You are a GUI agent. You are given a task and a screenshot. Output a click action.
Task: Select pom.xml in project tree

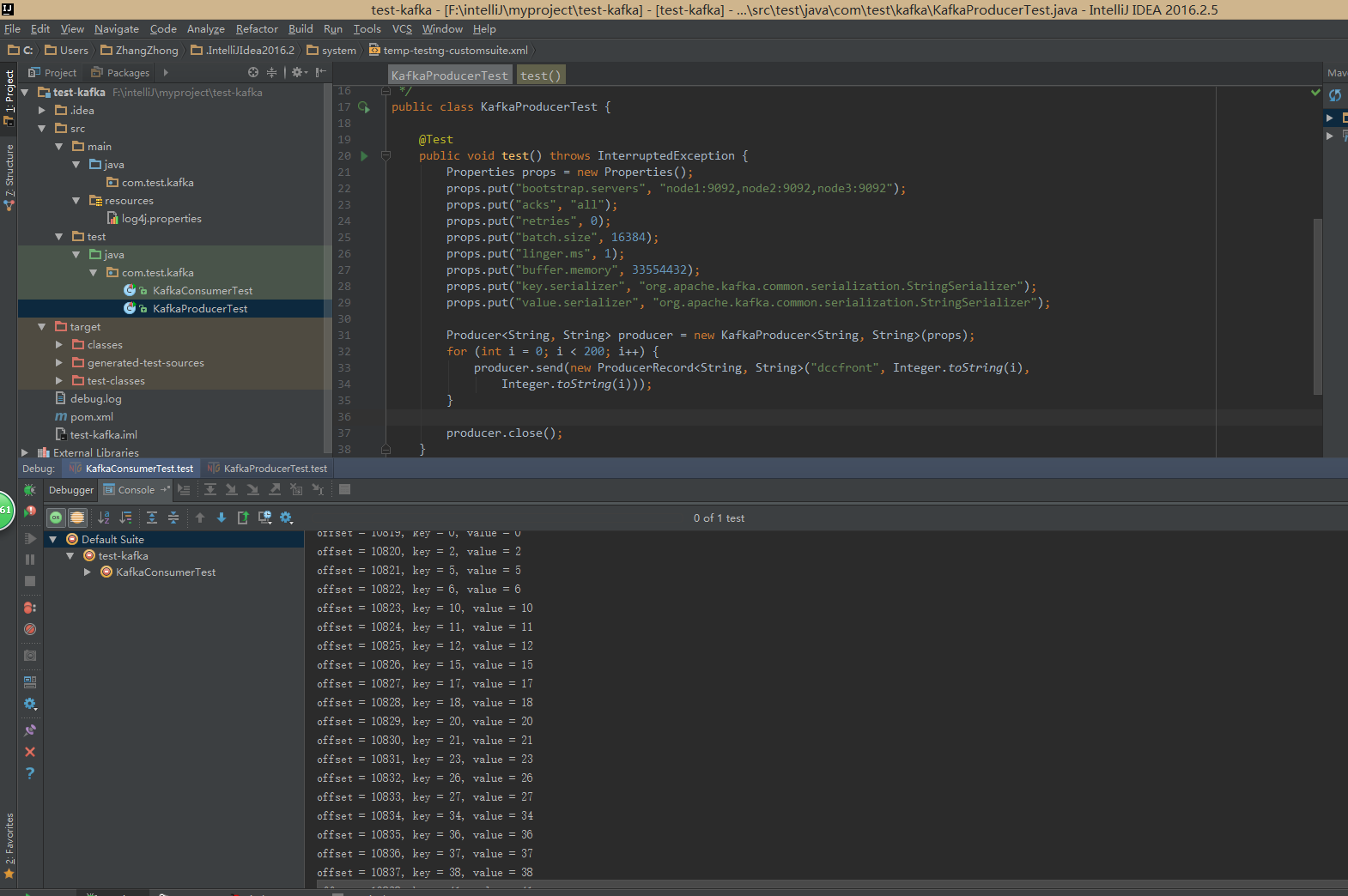pyautogui.click(x=84, y=417)
